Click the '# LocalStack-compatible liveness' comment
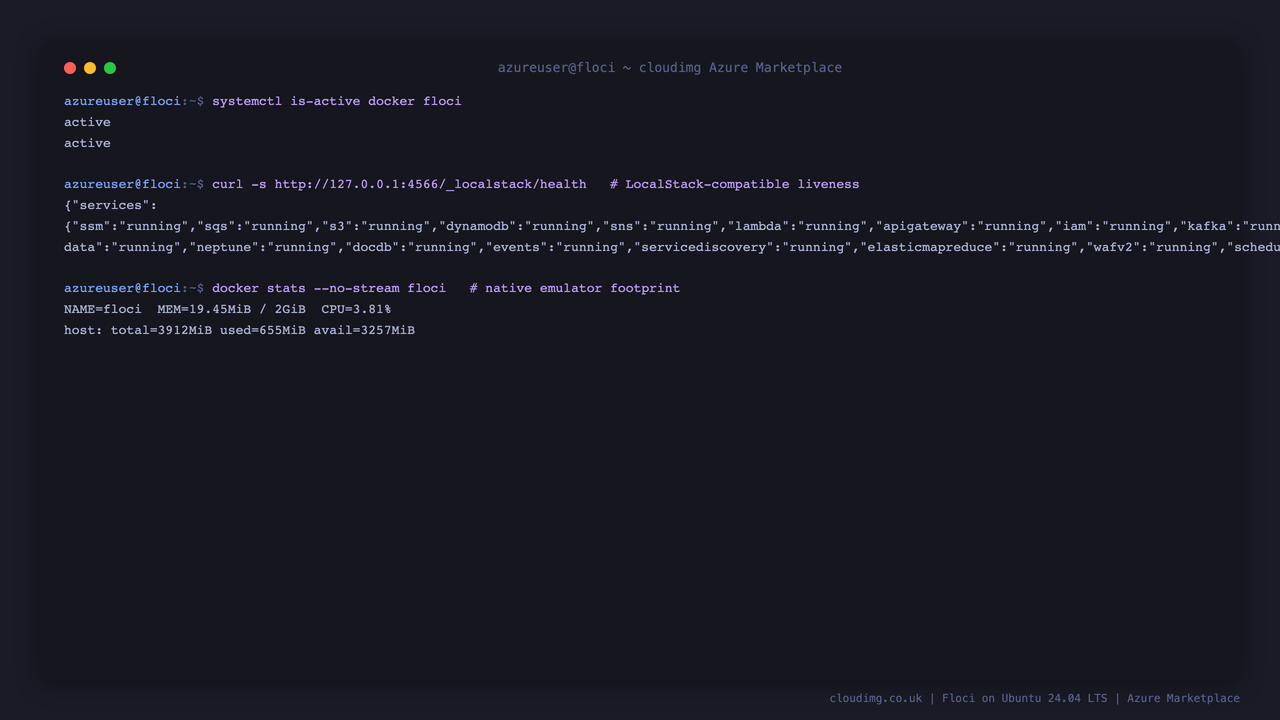 (x=734, y=184)
